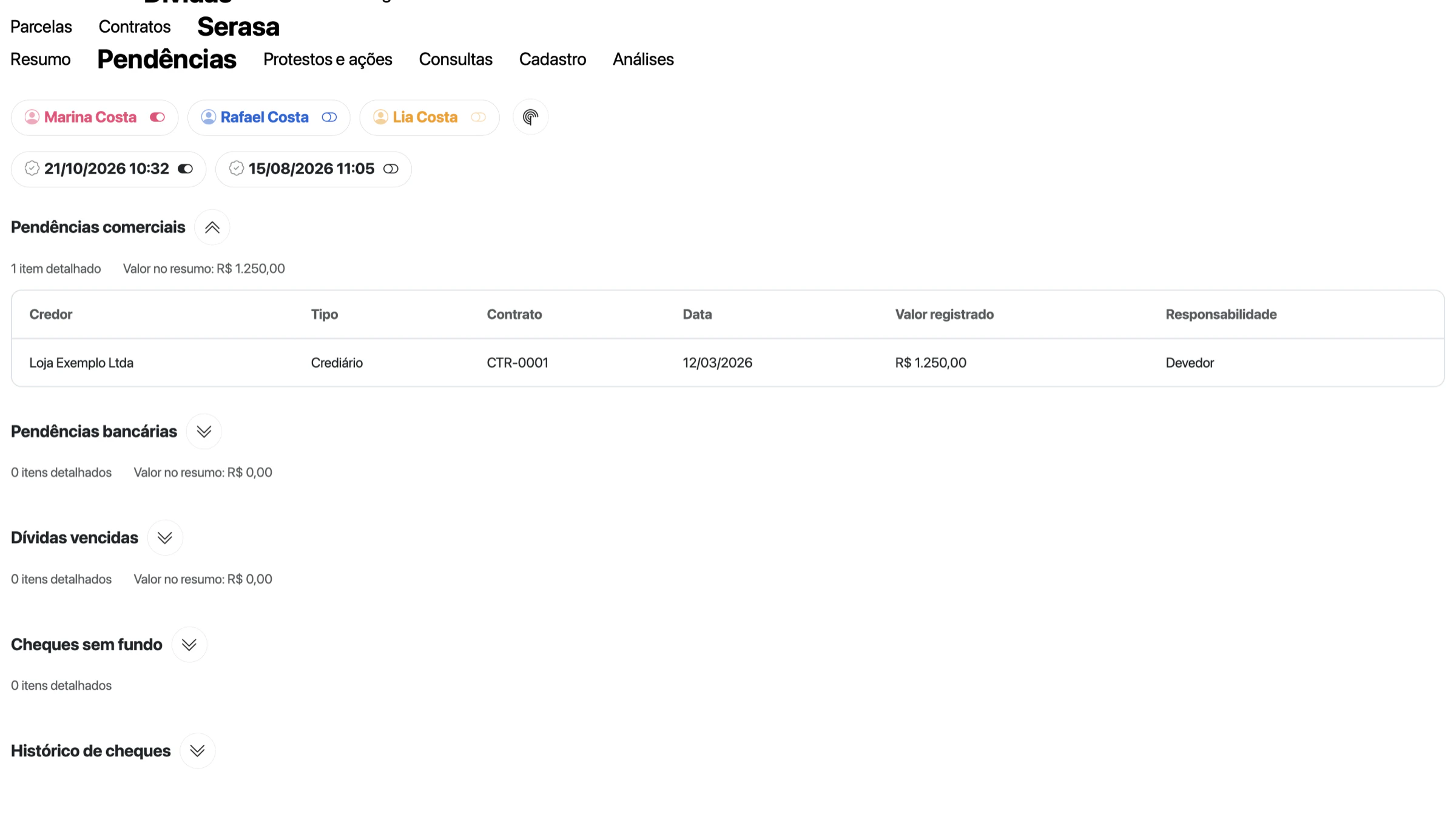
Task: Click the Pendências comerciais heading
Action: [98, 227]
